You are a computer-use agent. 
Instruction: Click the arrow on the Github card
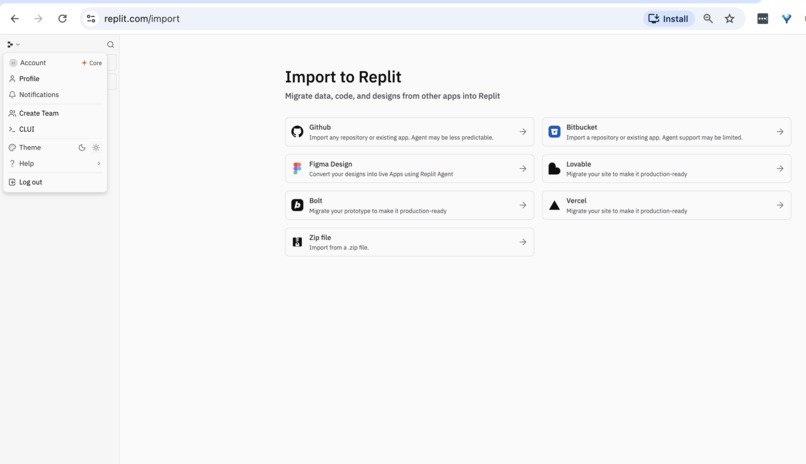(523, 132)
